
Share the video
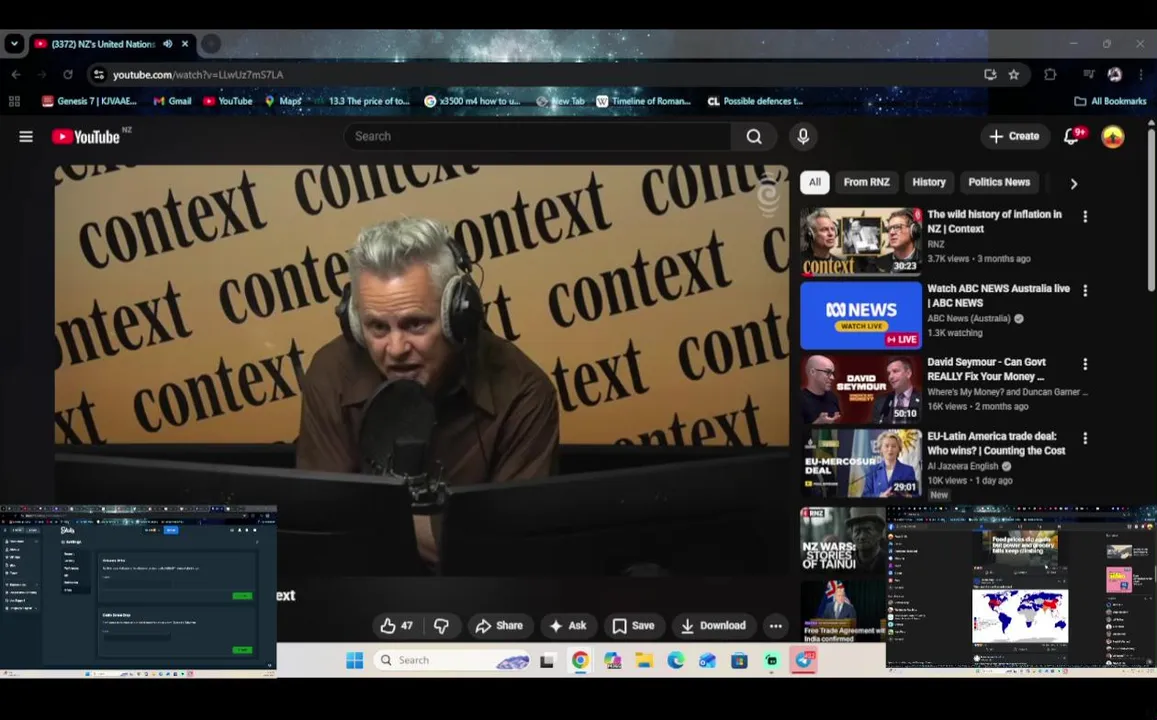click(x=500, y=626)
